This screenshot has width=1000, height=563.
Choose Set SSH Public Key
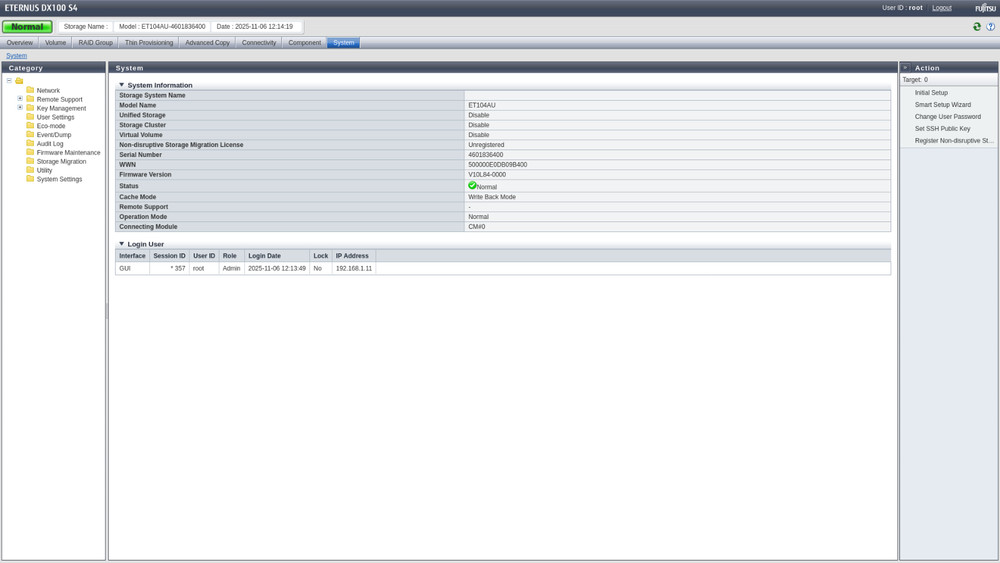point(942,128)
